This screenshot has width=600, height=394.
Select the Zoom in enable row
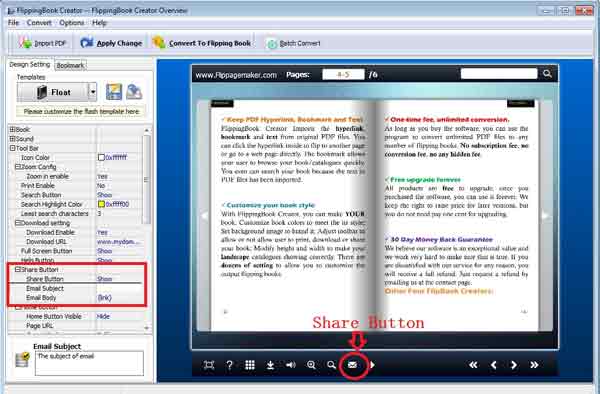(75, 176)
